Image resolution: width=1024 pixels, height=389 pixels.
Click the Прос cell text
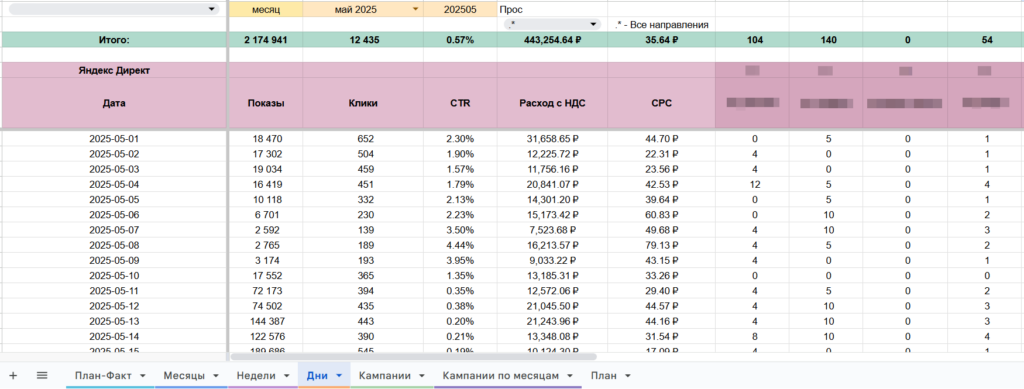(511, 10)
